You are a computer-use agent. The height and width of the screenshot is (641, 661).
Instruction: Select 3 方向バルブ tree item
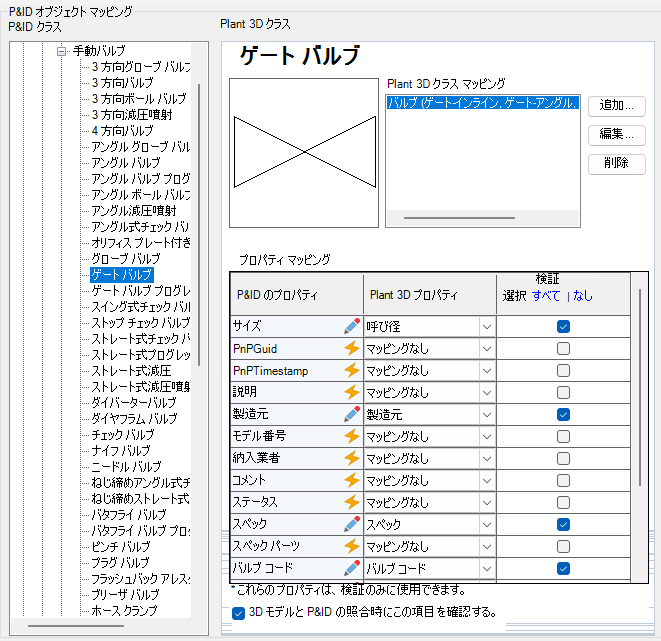[122, 83]
